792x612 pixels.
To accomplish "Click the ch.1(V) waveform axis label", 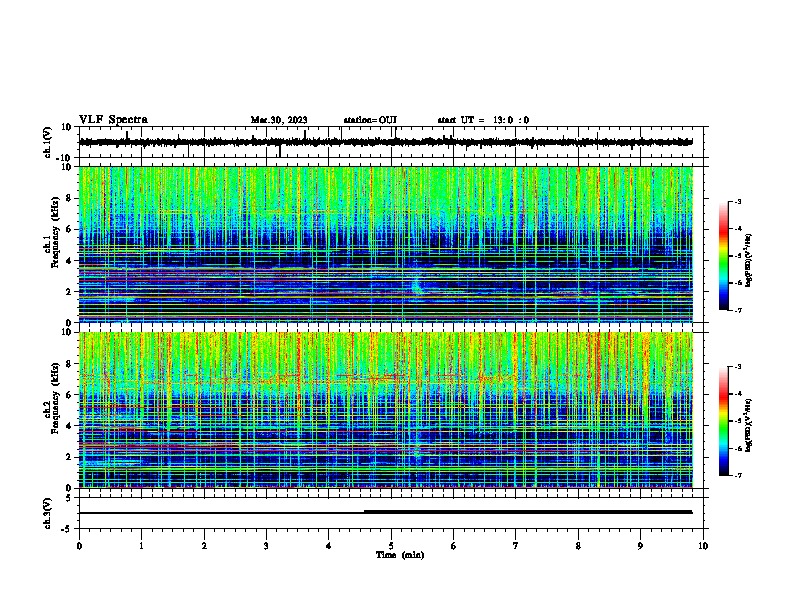I will coord(48,142).
